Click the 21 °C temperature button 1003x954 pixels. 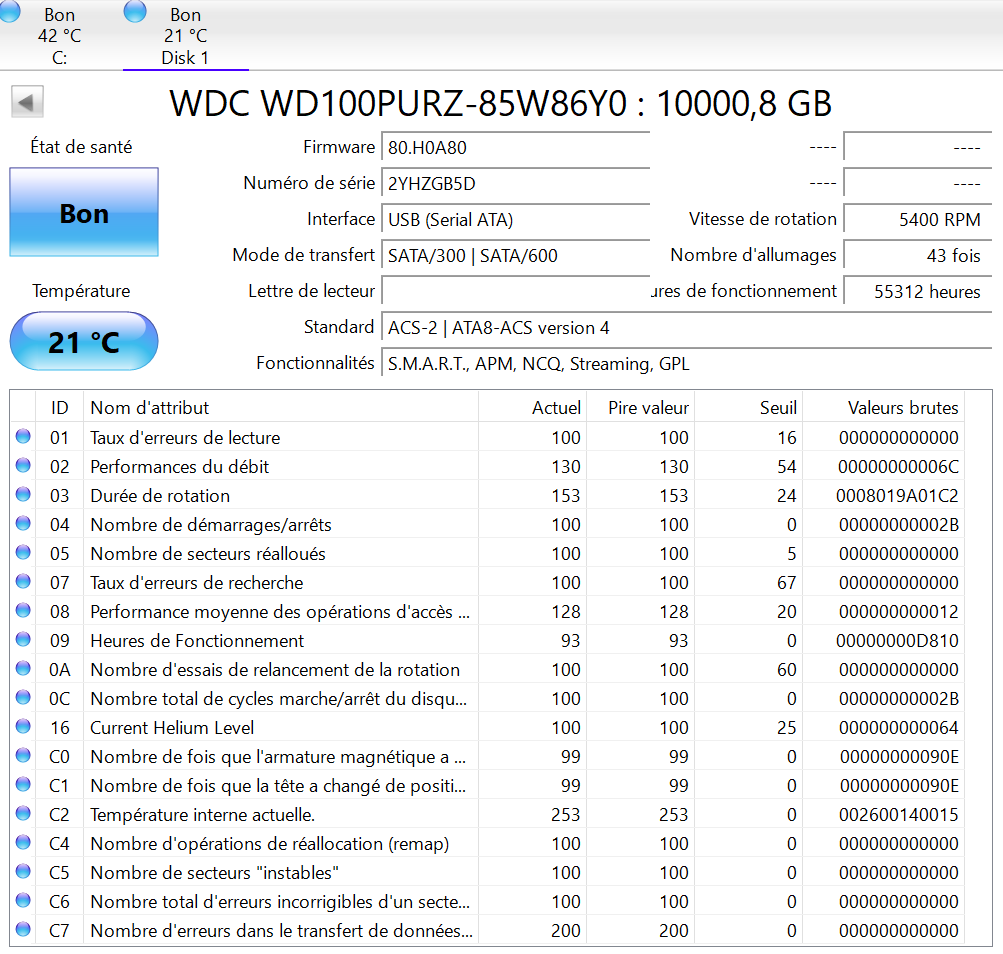[84, 341]
